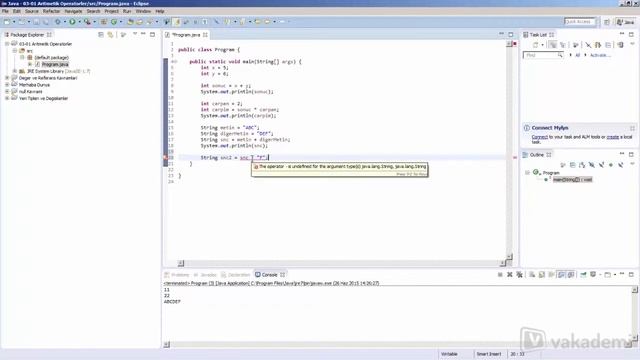Collapse the src folder node
640x360 pixels.
[x=15, y=51]
